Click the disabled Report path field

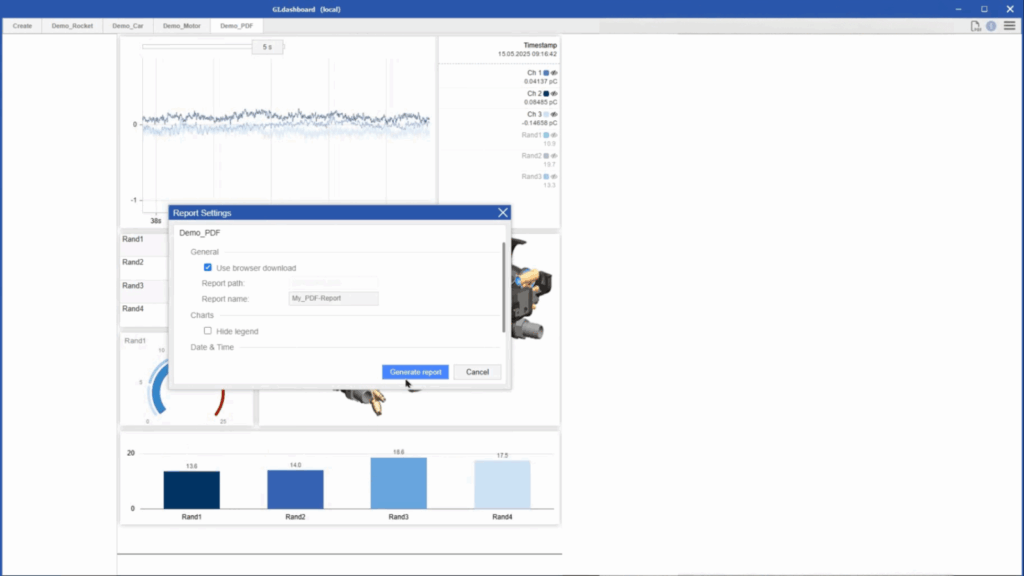334,283
